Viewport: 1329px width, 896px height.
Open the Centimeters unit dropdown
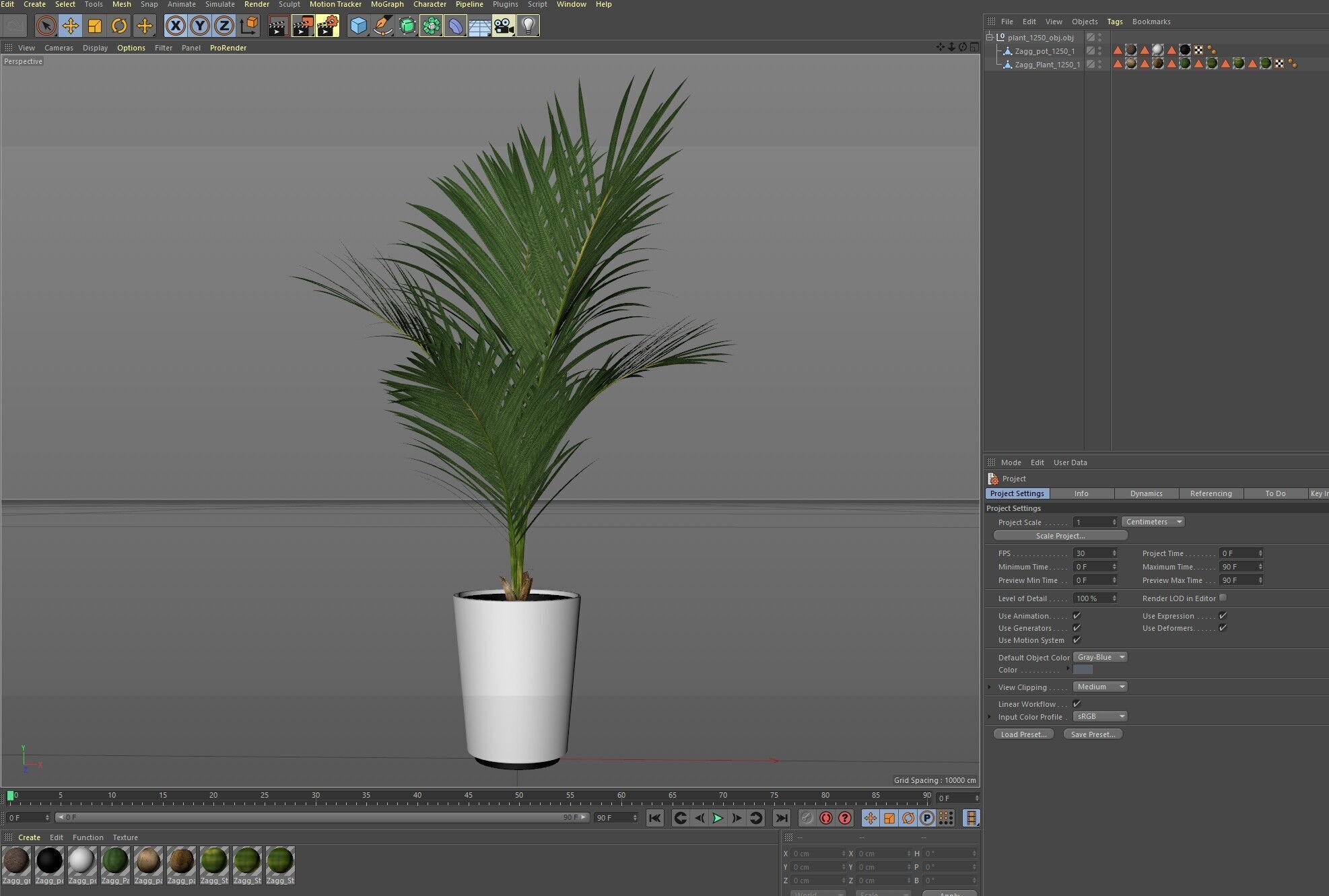1153,522
